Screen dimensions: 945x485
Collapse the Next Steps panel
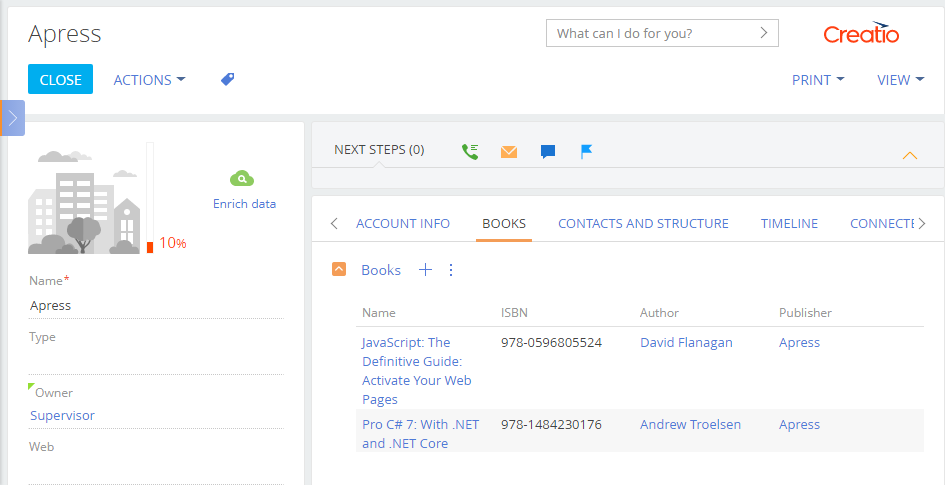[x=909, y=155]
